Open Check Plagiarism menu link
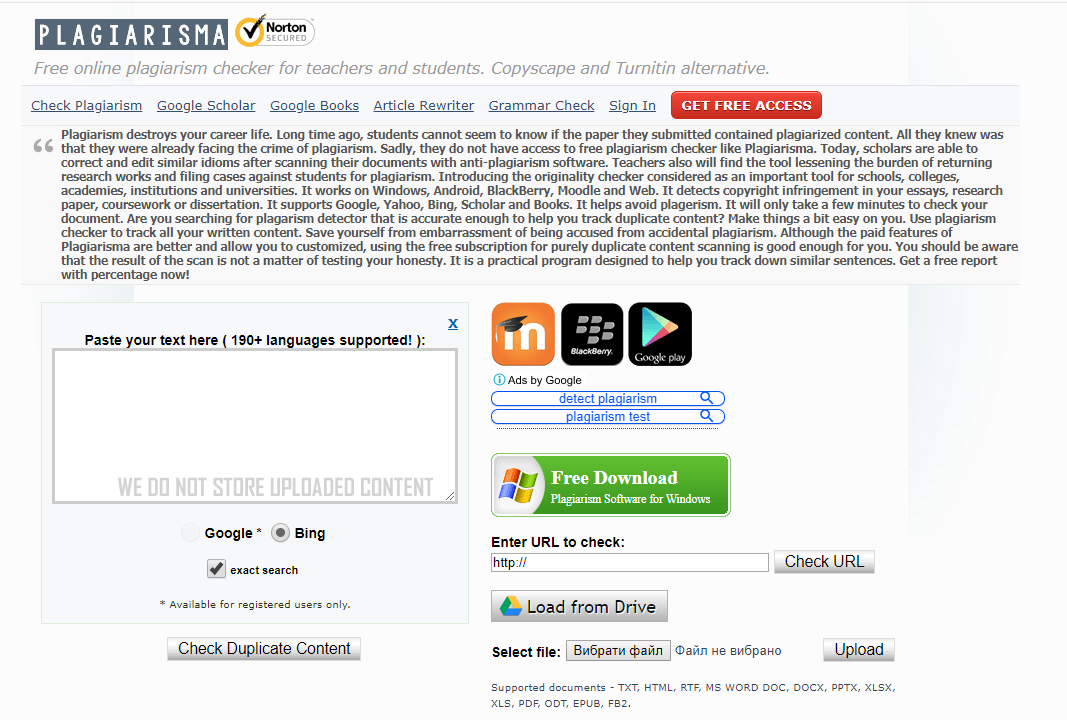The image size is (1067, 720). [x=86, y=105]
